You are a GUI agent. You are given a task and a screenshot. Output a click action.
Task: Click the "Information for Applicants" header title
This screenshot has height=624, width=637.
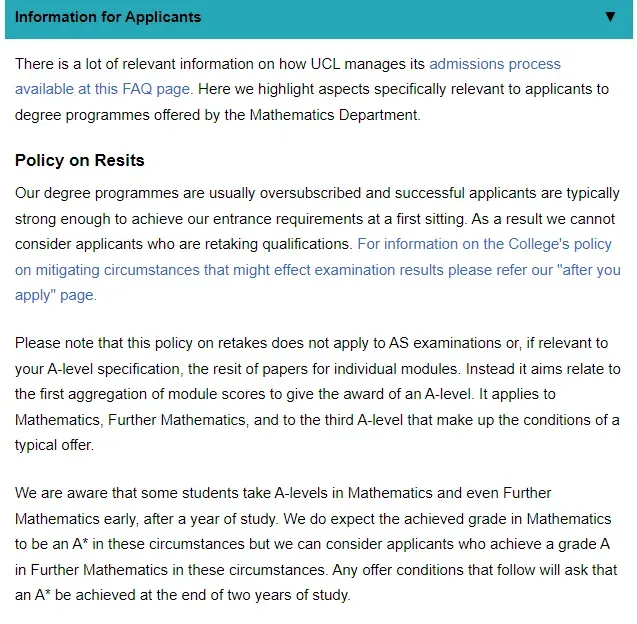click(108, 17)
